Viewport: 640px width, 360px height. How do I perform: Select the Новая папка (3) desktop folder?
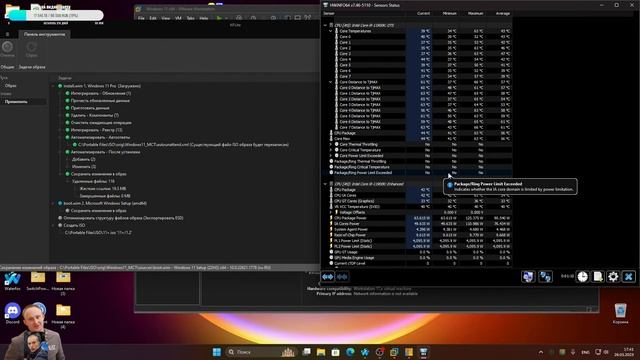pyautogui.click(x=63, y=283)
